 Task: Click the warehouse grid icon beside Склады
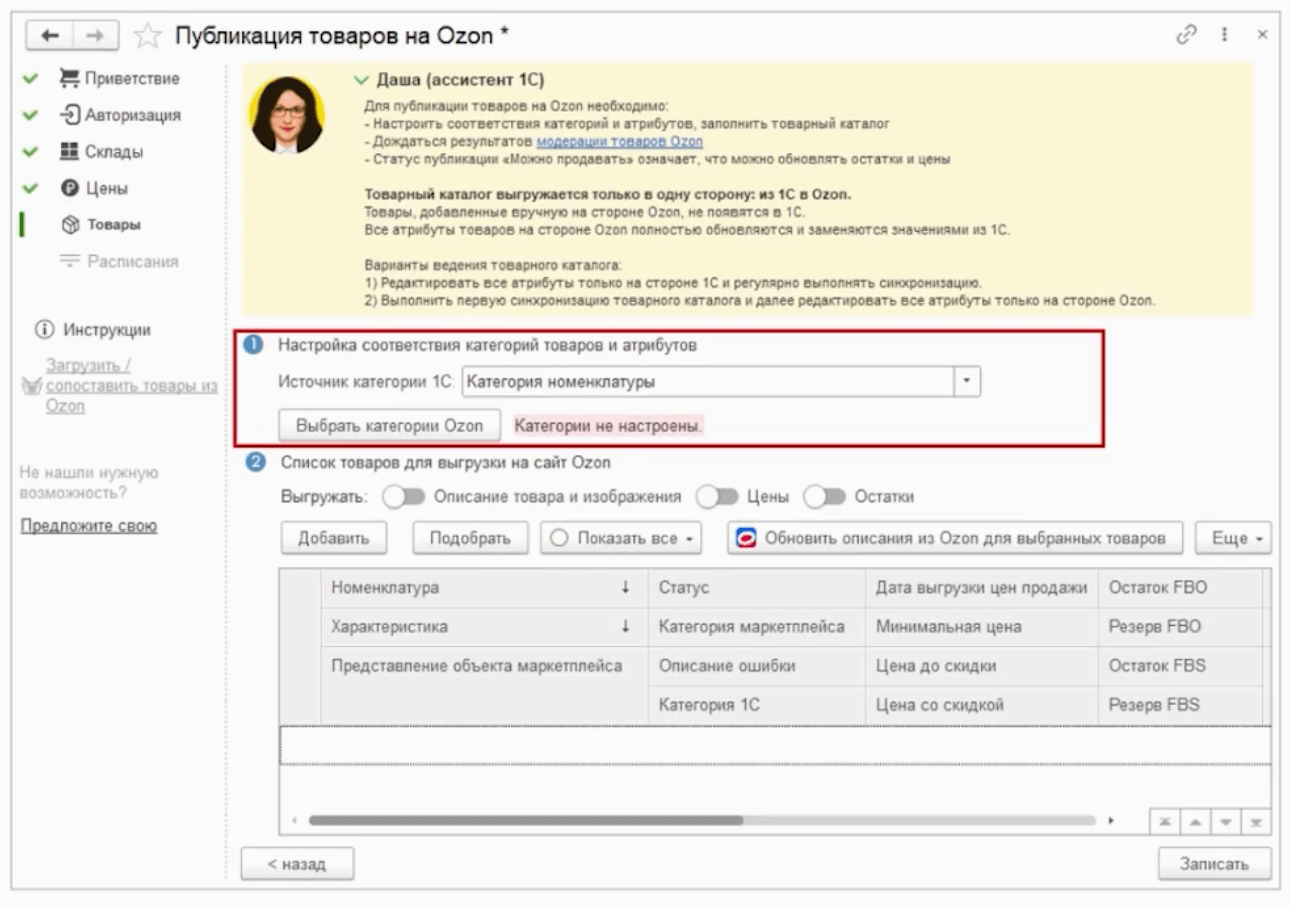[69, 152]
